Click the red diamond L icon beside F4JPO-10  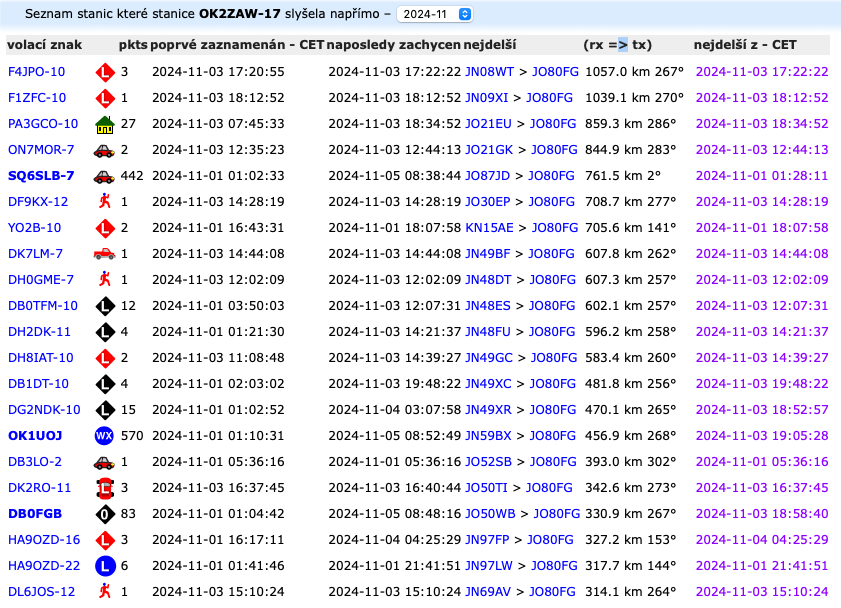104,72
